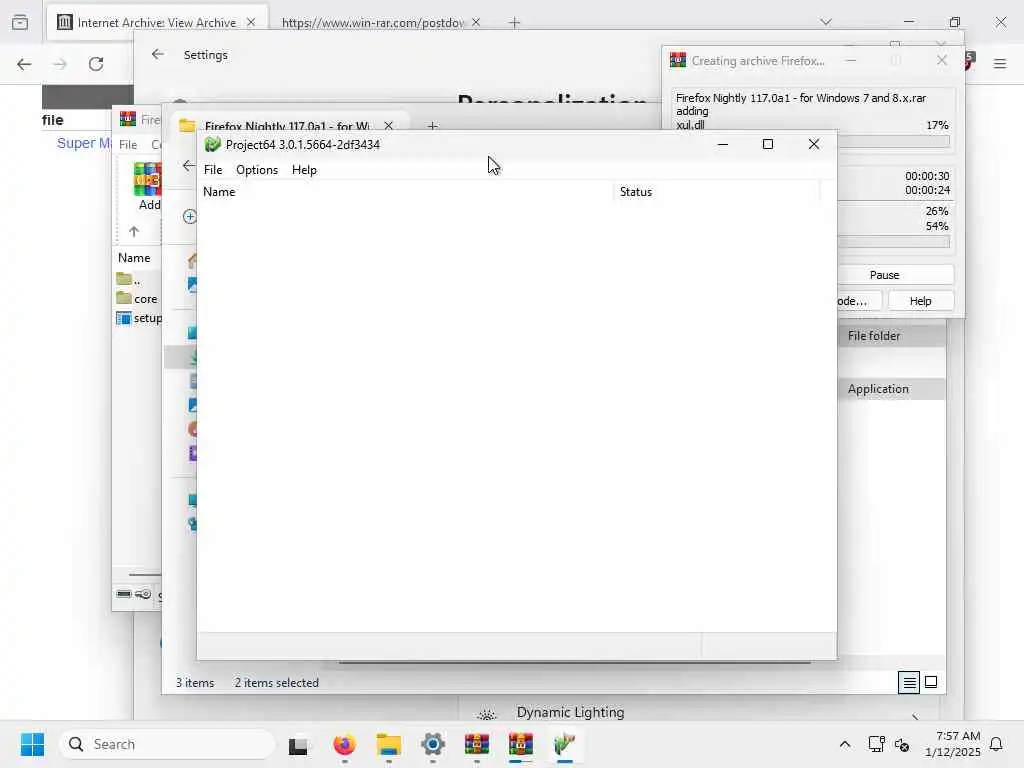Add a new File Explorer tab
This screenshot has height=768, width=1024.
click(x=432, y=125)
